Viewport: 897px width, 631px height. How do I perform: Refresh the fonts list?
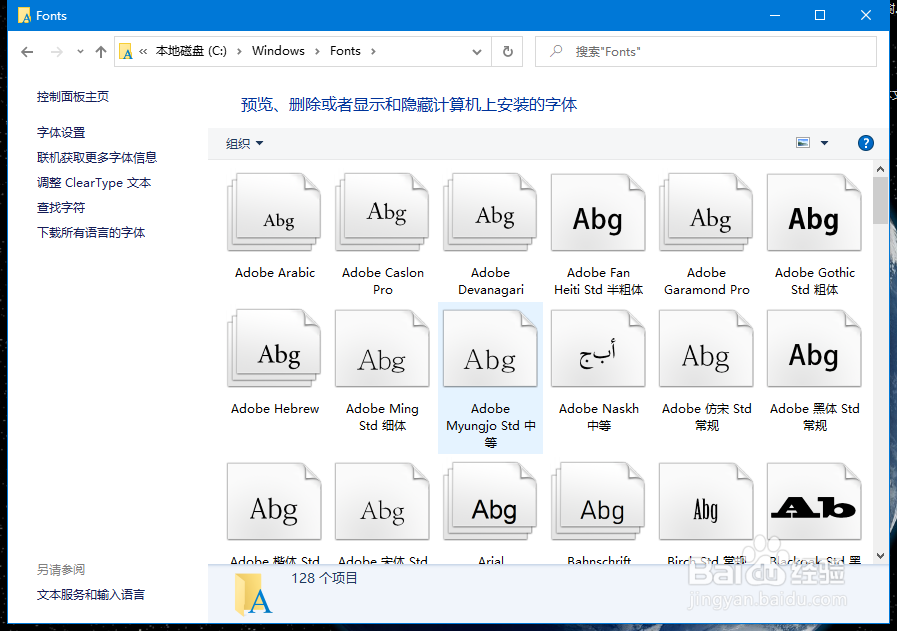tap(508, 51)
